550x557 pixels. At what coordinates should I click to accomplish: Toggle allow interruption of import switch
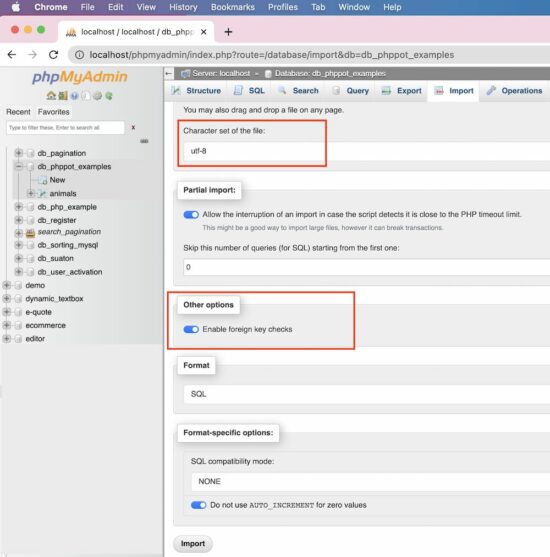191,215
